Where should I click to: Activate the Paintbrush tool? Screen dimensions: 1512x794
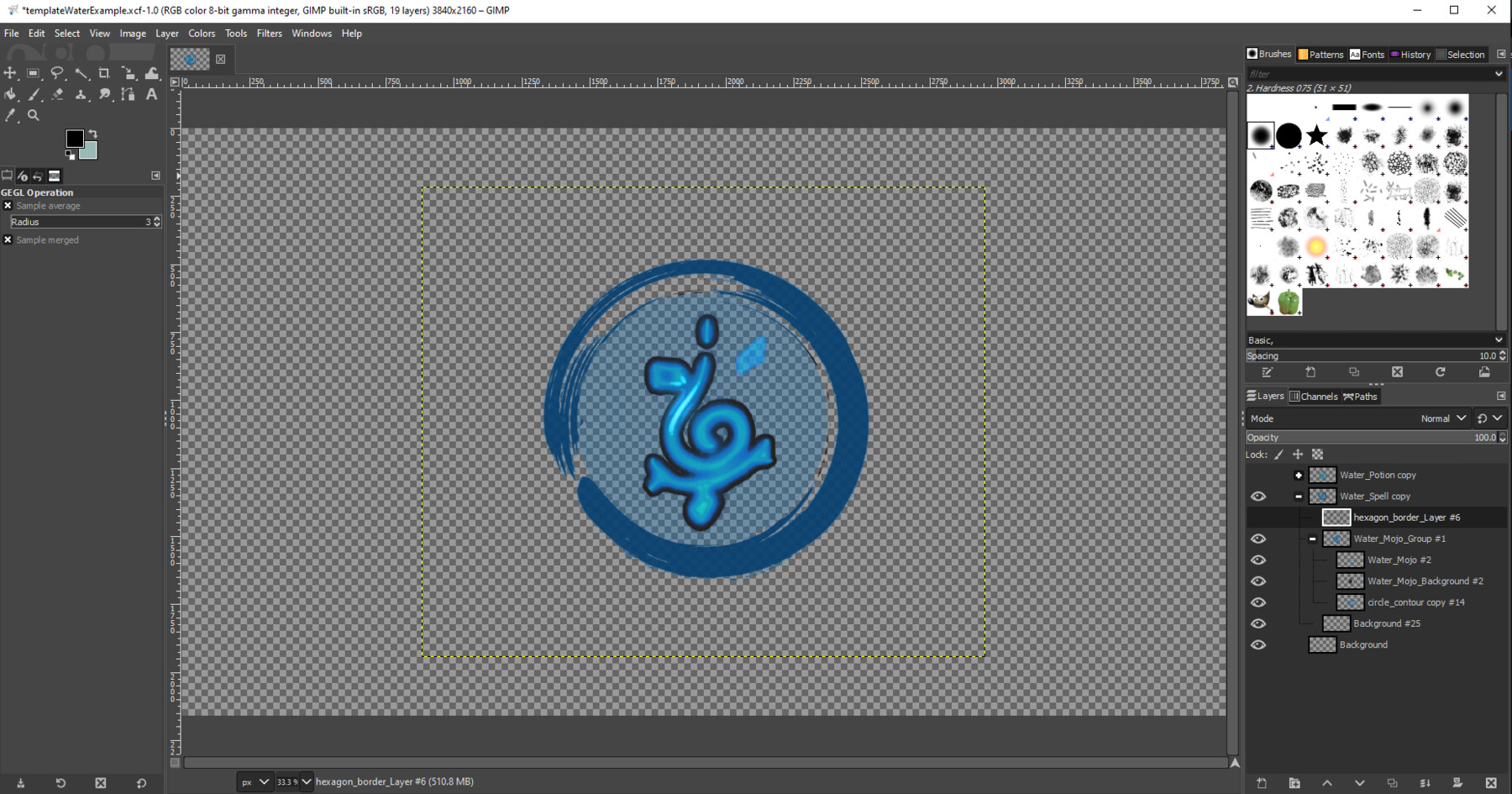tap(34, 94)
